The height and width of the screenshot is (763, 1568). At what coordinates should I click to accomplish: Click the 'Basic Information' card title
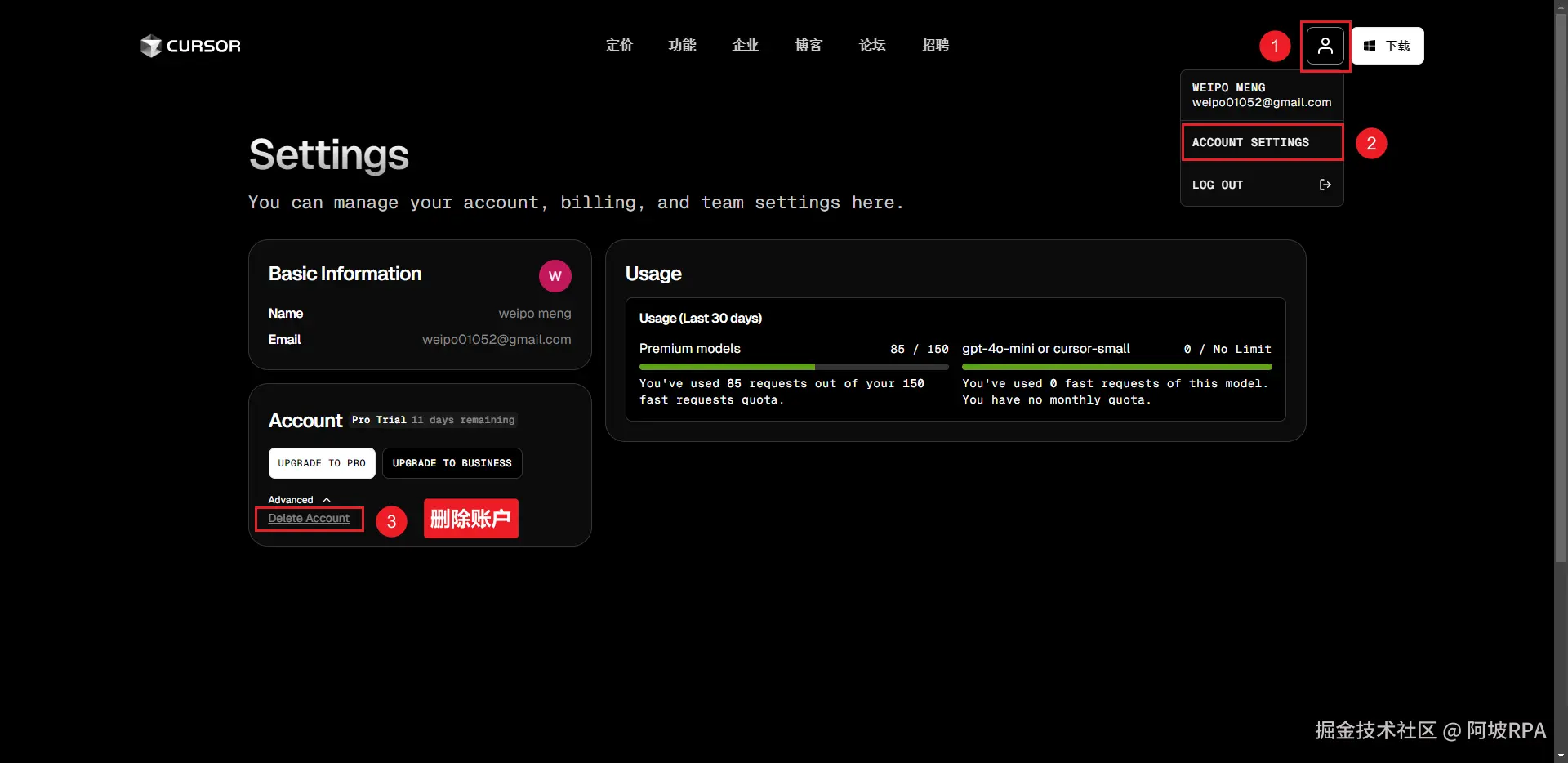click(345, 274)
